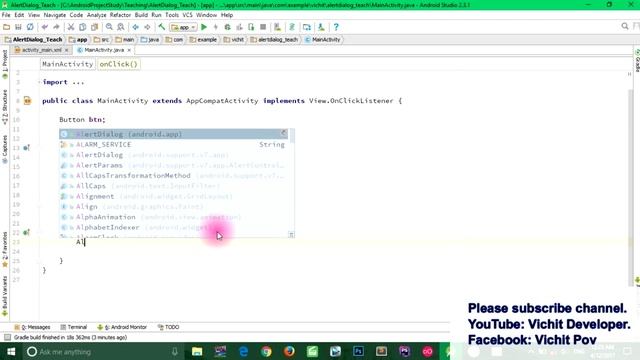
Task: Click the green Run button
Action: [x=204, y=27]
